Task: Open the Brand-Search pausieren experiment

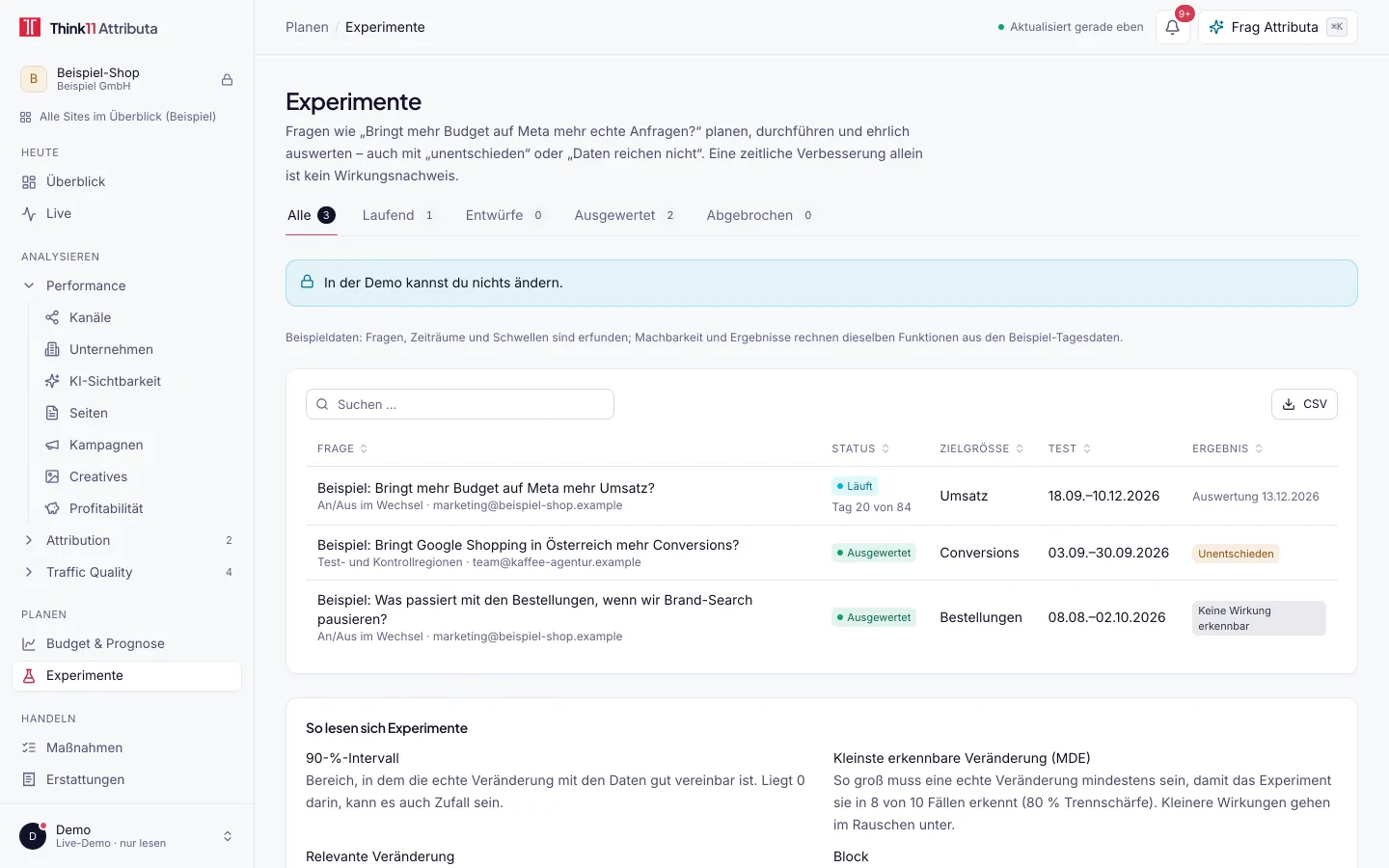Action: [x=535, y=610]
